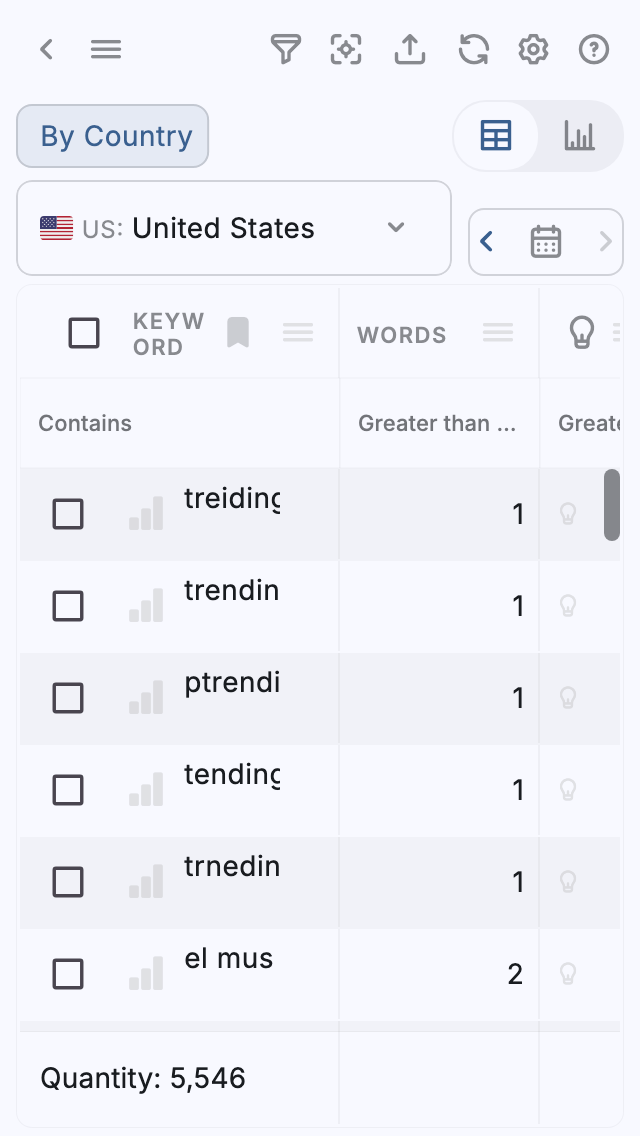Image resolution: width=640 pixels, height=1136 pixels.
Task: Click the focus target icon
Action: 346,49
